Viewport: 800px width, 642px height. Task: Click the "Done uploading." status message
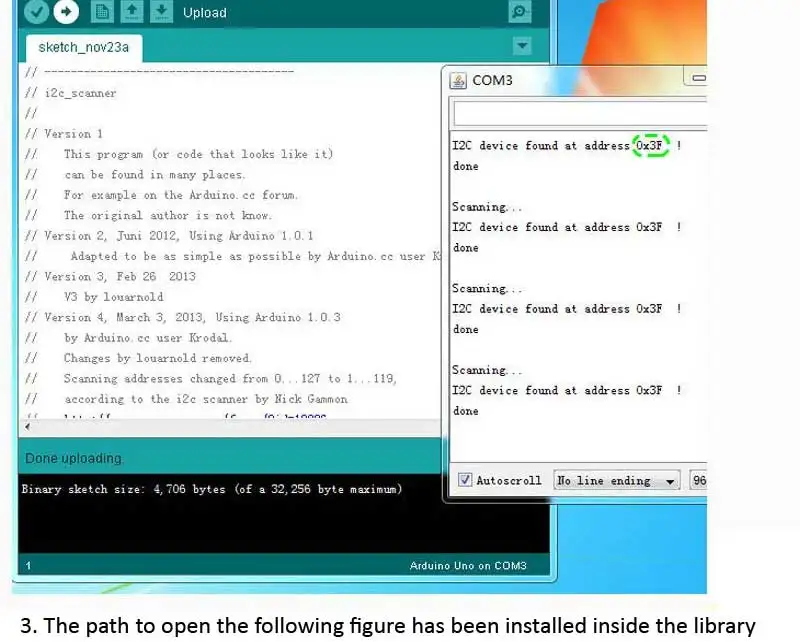coord(74,458)
